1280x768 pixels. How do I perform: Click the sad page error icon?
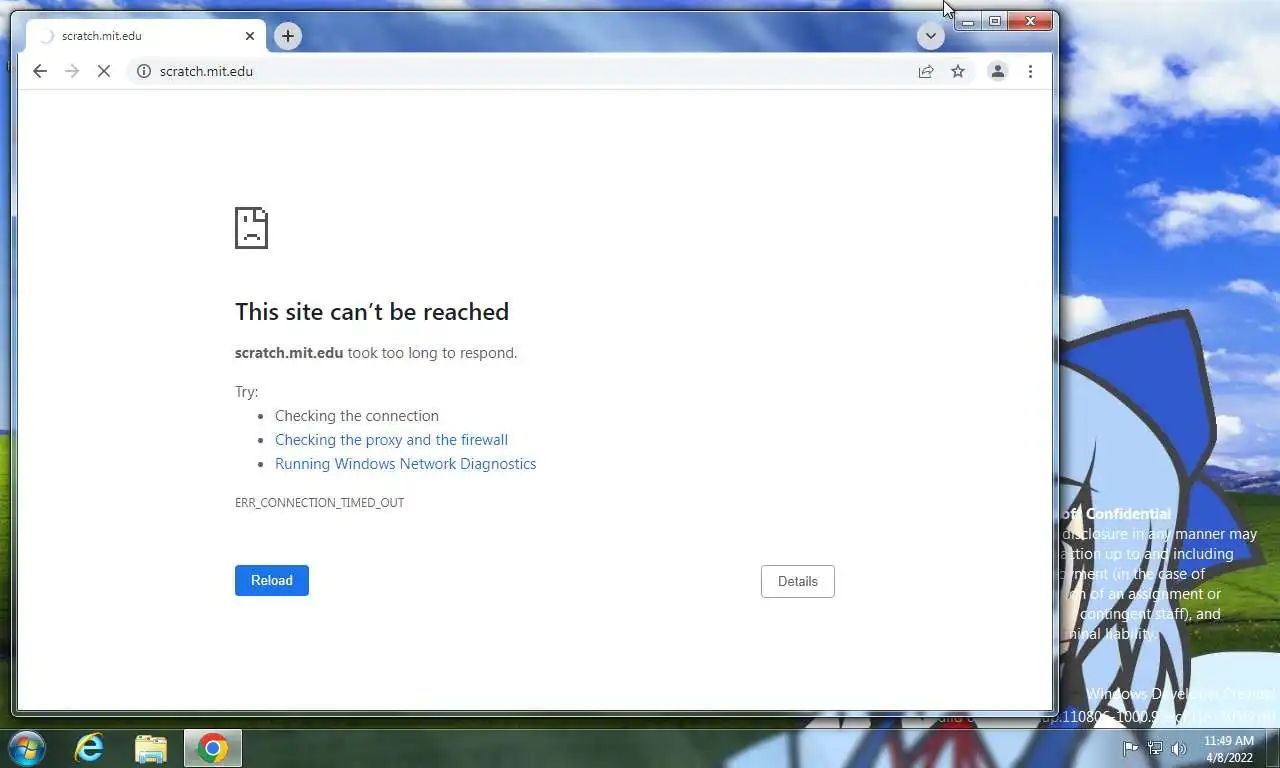point(251,228)
